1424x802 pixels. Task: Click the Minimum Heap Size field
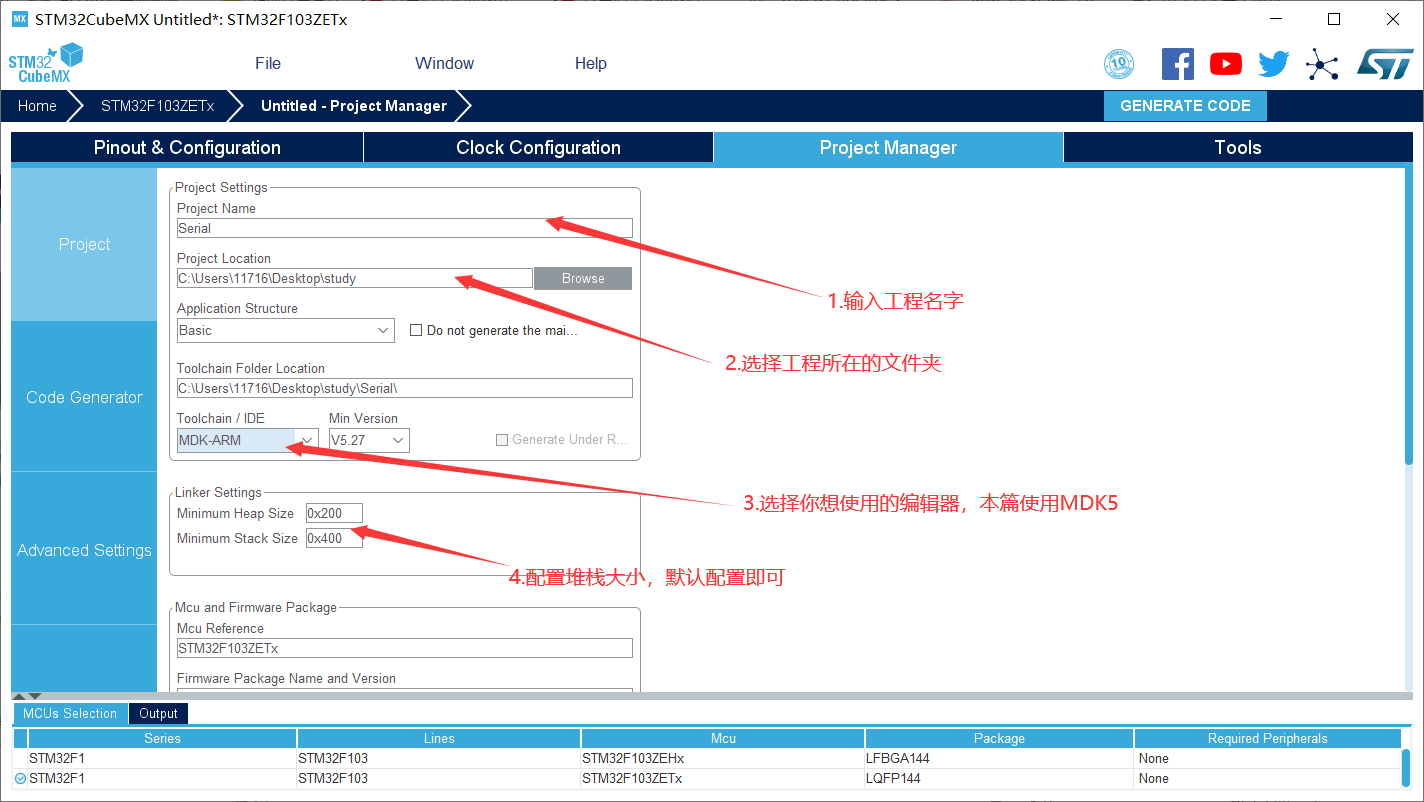(x=334, y=513)
